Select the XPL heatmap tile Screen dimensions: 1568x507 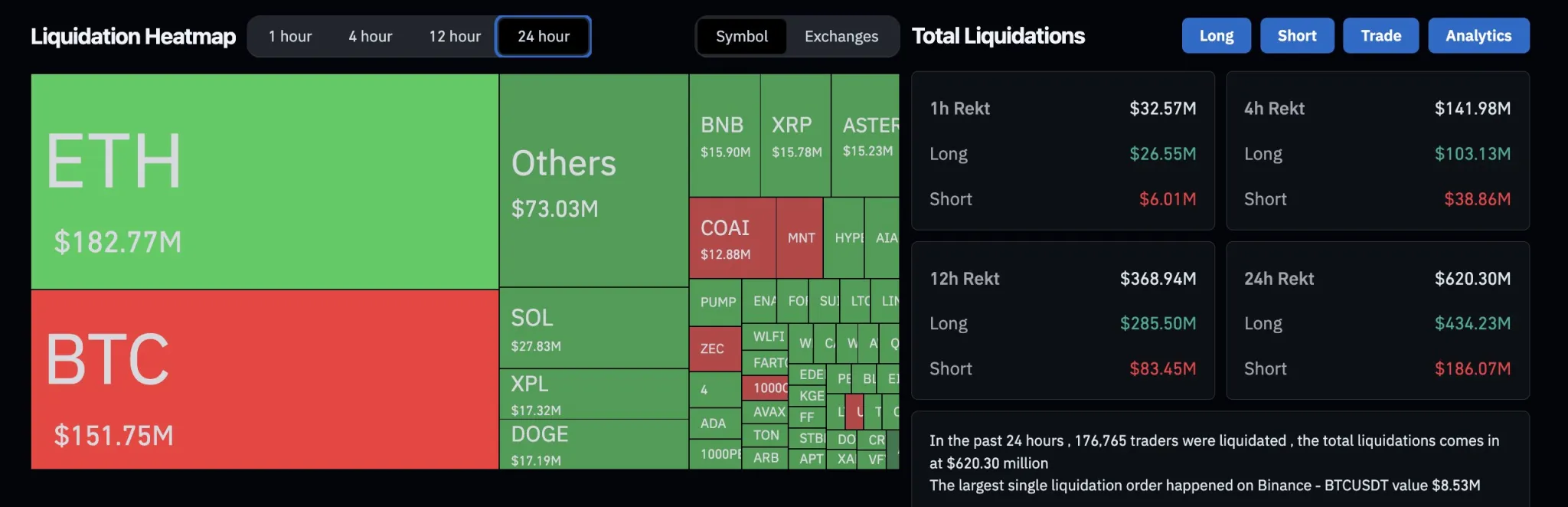[593, 394]
